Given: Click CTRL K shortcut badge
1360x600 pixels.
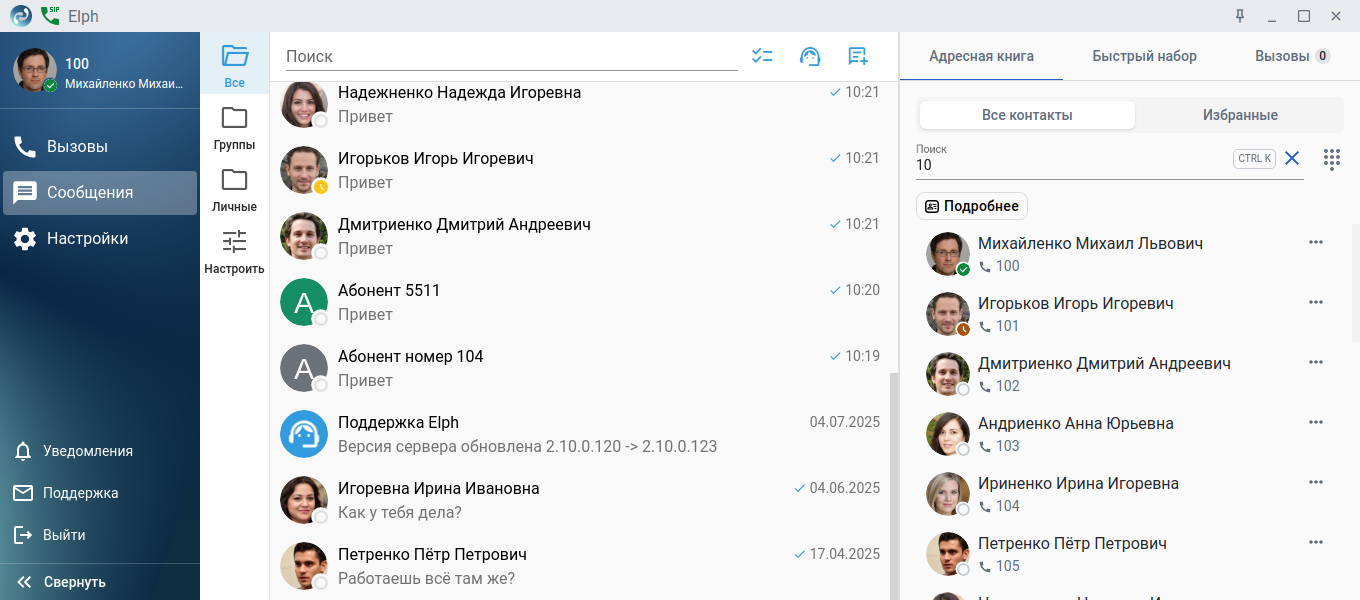Looking at the screenshot, I should tap(1254, 158).
